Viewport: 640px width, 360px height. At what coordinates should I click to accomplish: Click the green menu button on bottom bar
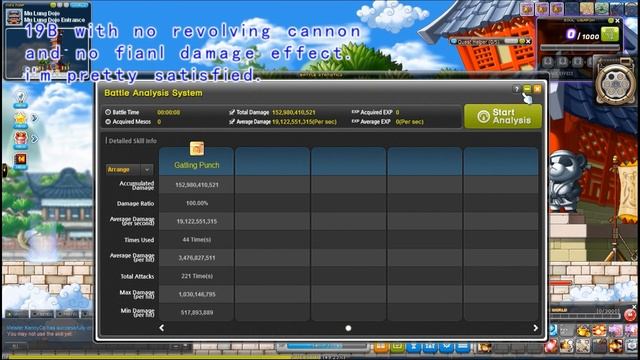[397, 347]
